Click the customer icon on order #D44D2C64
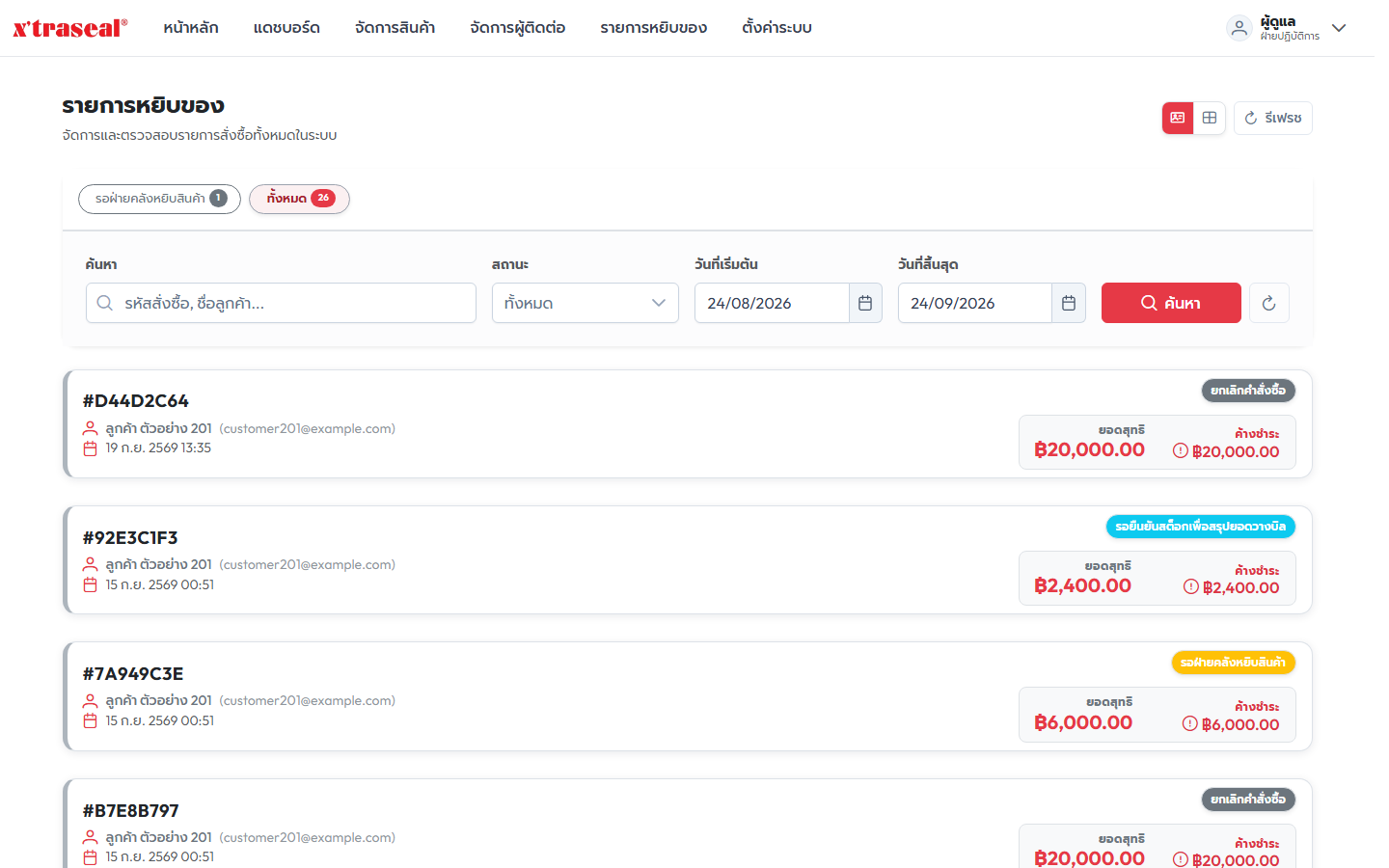This screenshot has width=1389, height=868. click(x=91, y=428)
